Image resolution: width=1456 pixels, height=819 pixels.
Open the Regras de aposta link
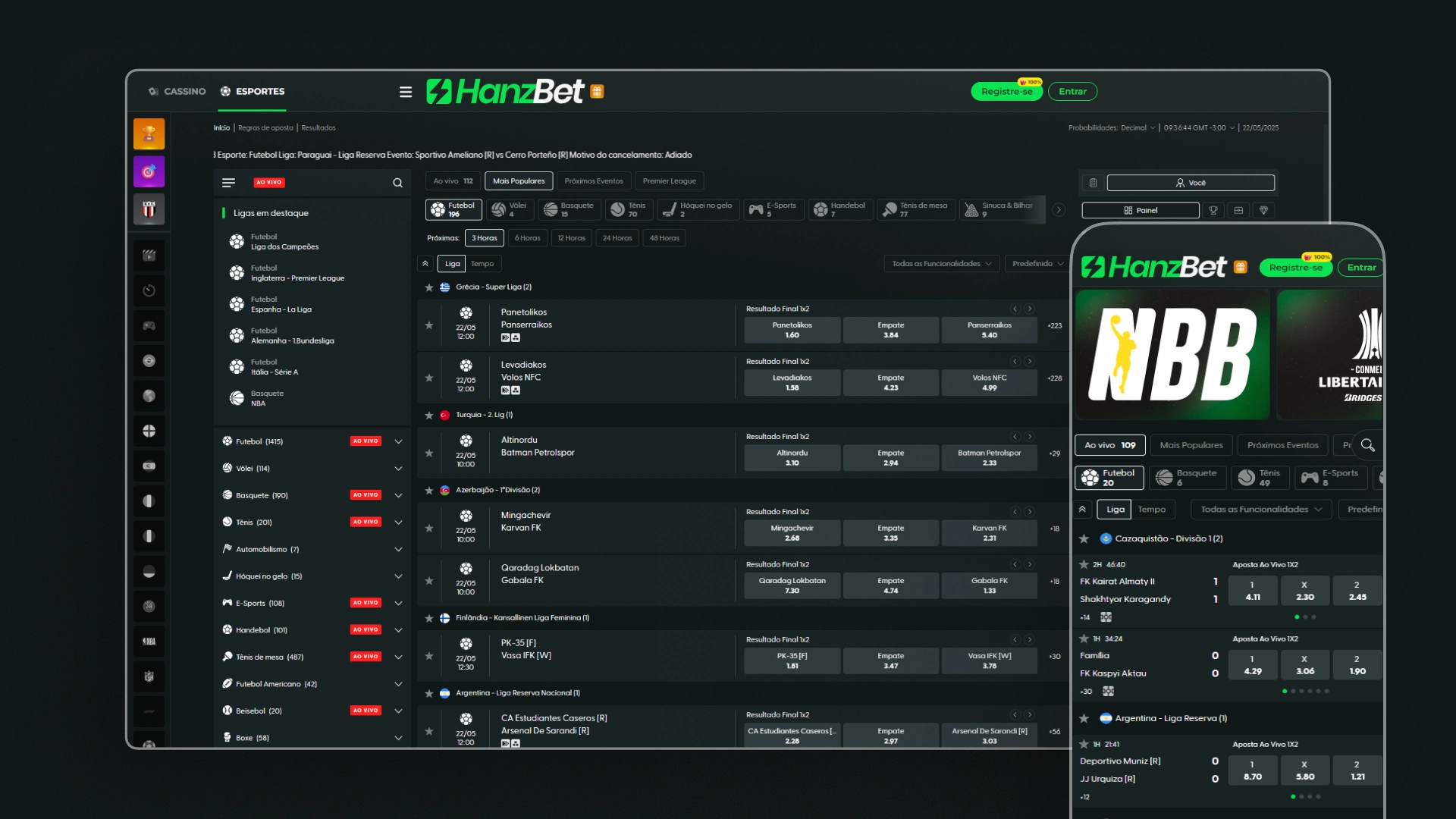pyautogui.click(x=265, y=128)
